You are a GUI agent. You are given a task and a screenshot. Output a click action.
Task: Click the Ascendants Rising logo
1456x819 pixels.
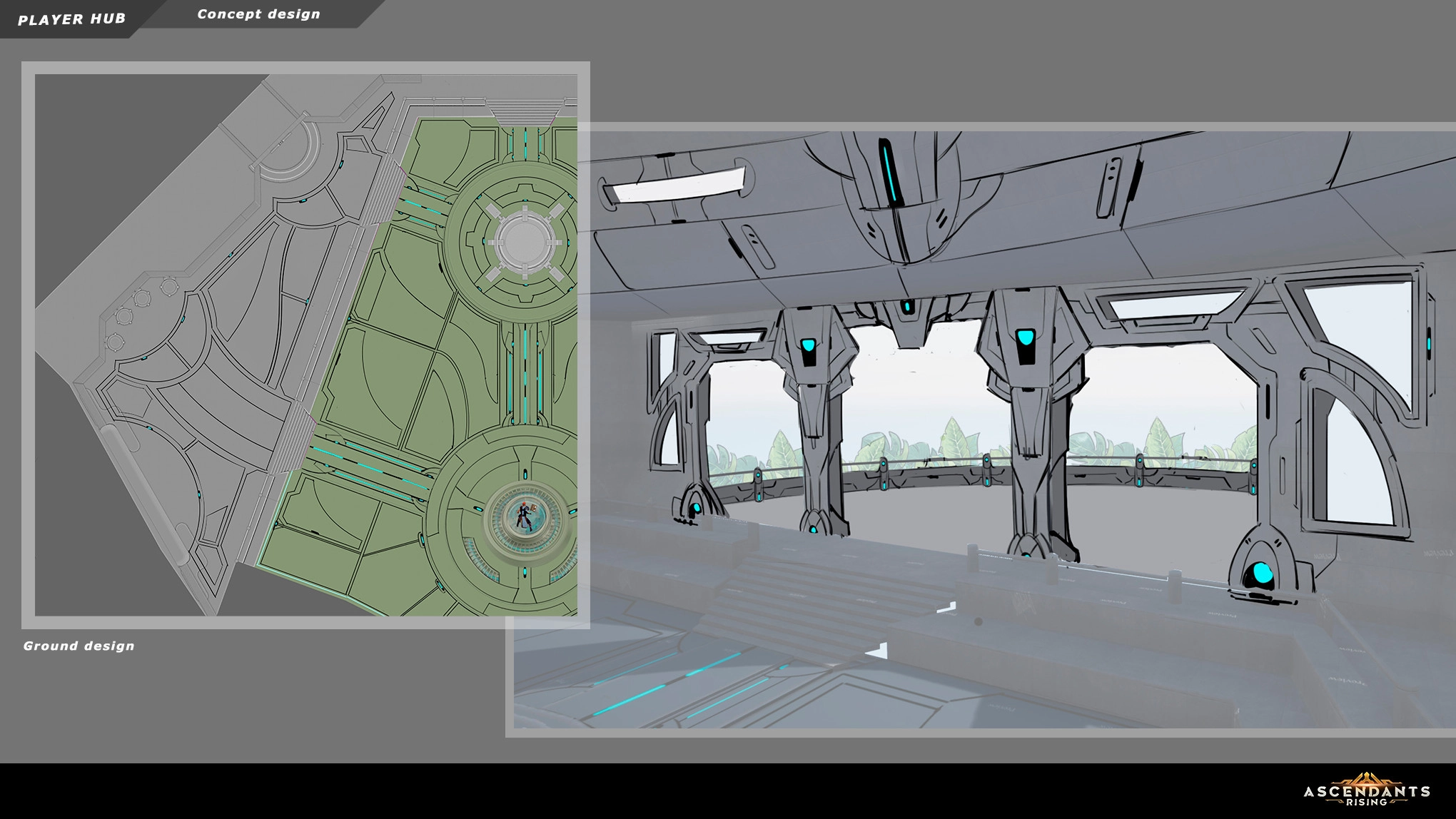point(1366,790)
